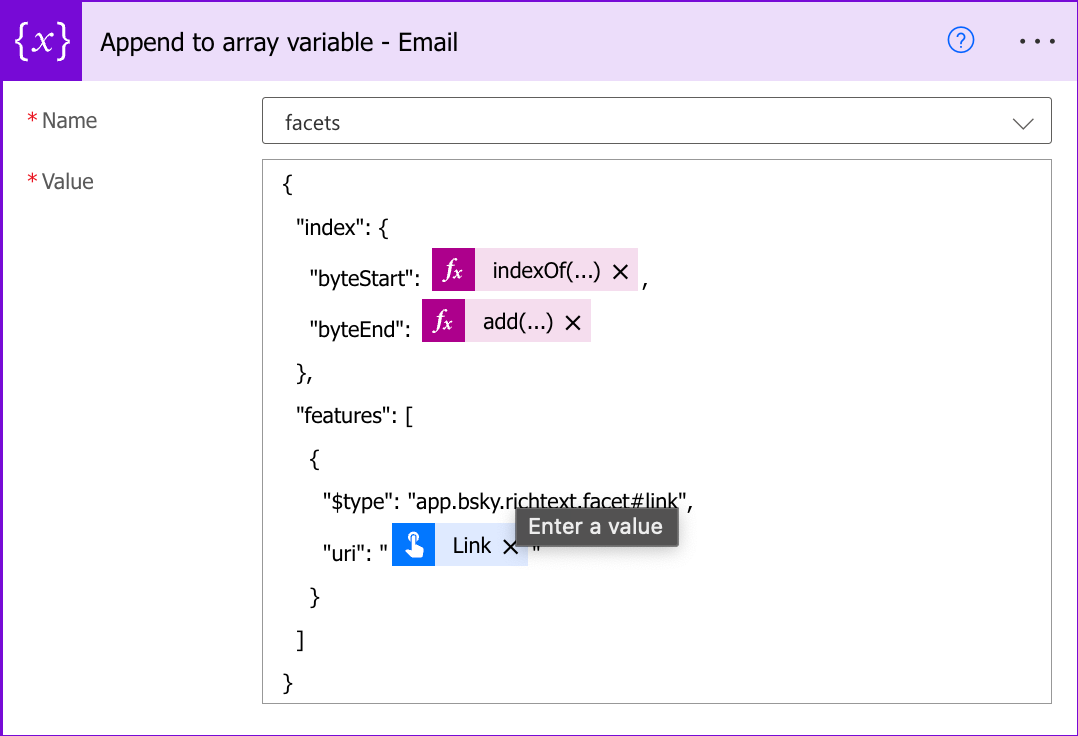The height and width of the screenshot is (736, 1078).
Task: Click the blue hand icon on Link token
Action: 413,545
